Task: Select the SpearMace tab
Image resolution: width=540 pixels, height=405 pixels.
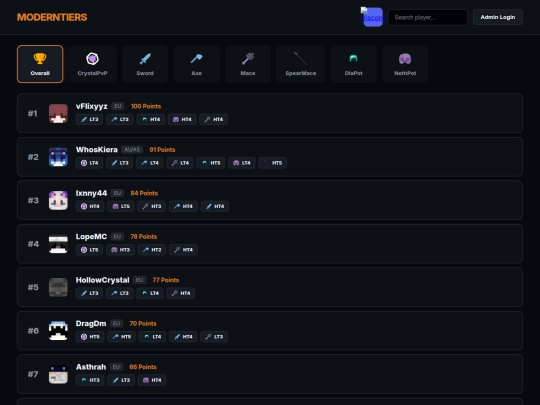Action: [301, 64]
